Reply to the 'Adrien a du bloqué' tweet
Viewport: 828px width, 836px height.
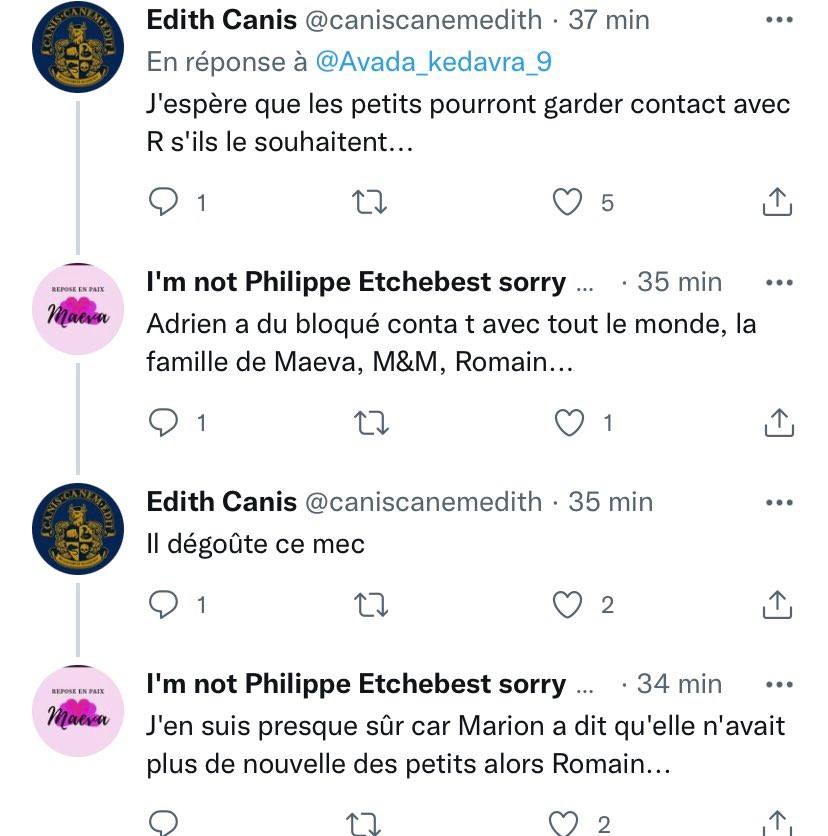163,424
